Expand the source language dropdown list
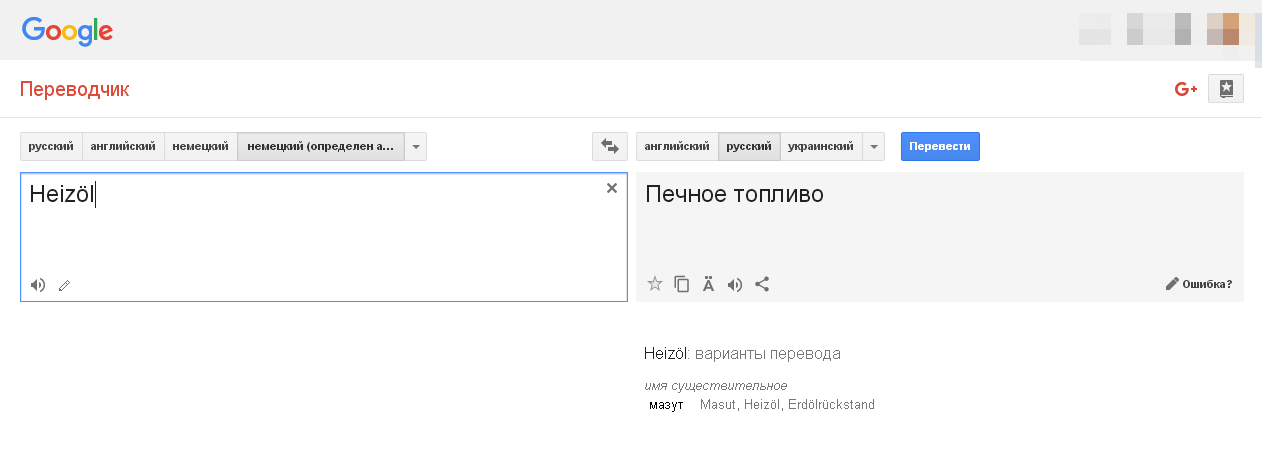Image resolution: width=1262 pixels, height=465 pixels. pos(417,146)
